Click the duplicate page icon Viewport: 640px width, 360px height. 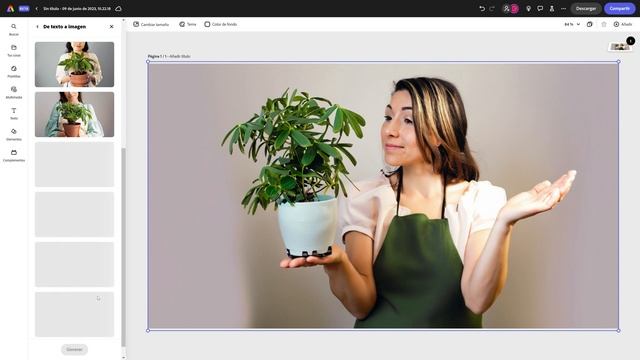(590, 24)
